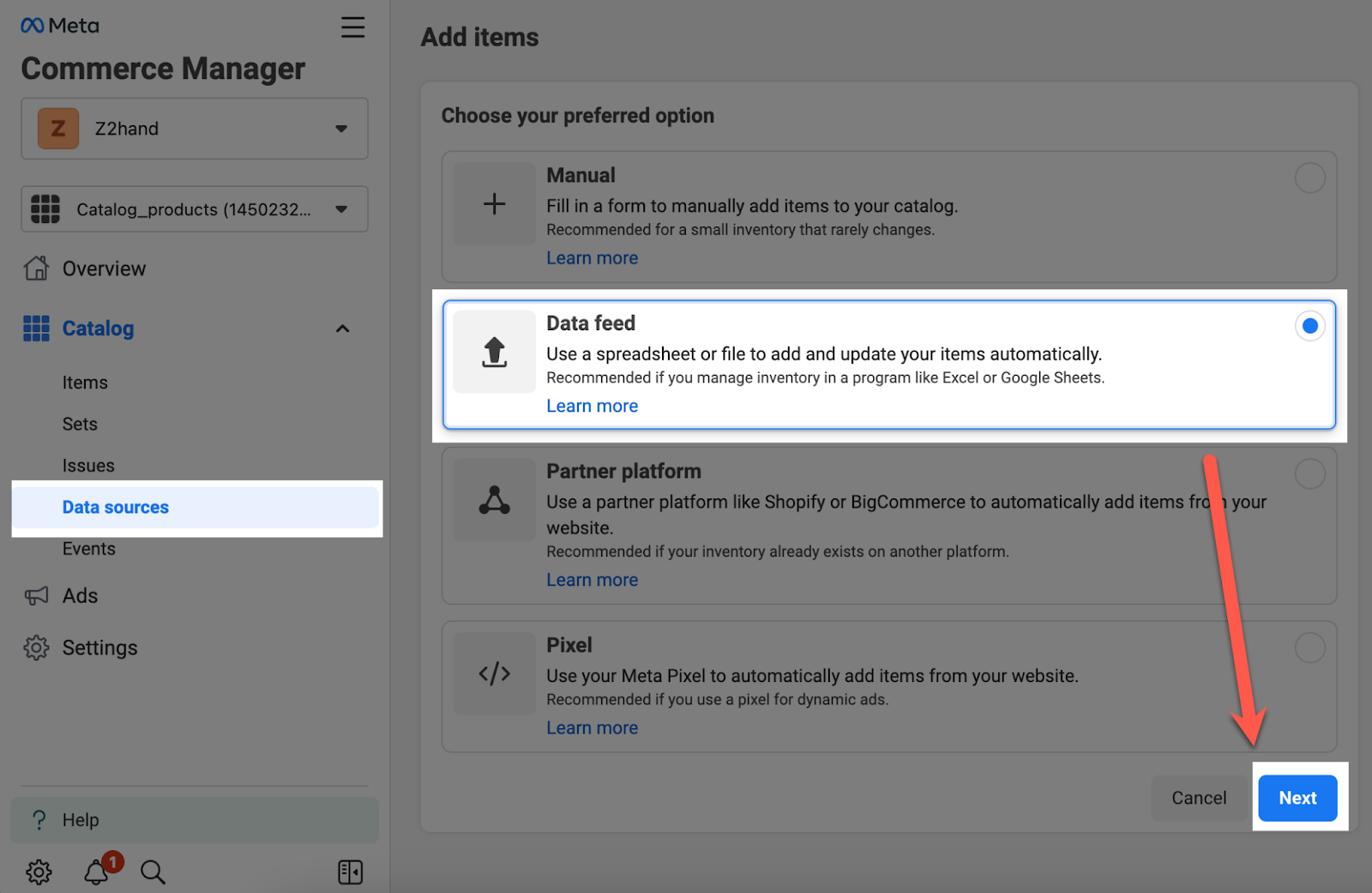The image size is (1372, 893).
Task: Select the Manual radio button
Action: tap(1309, 178)
